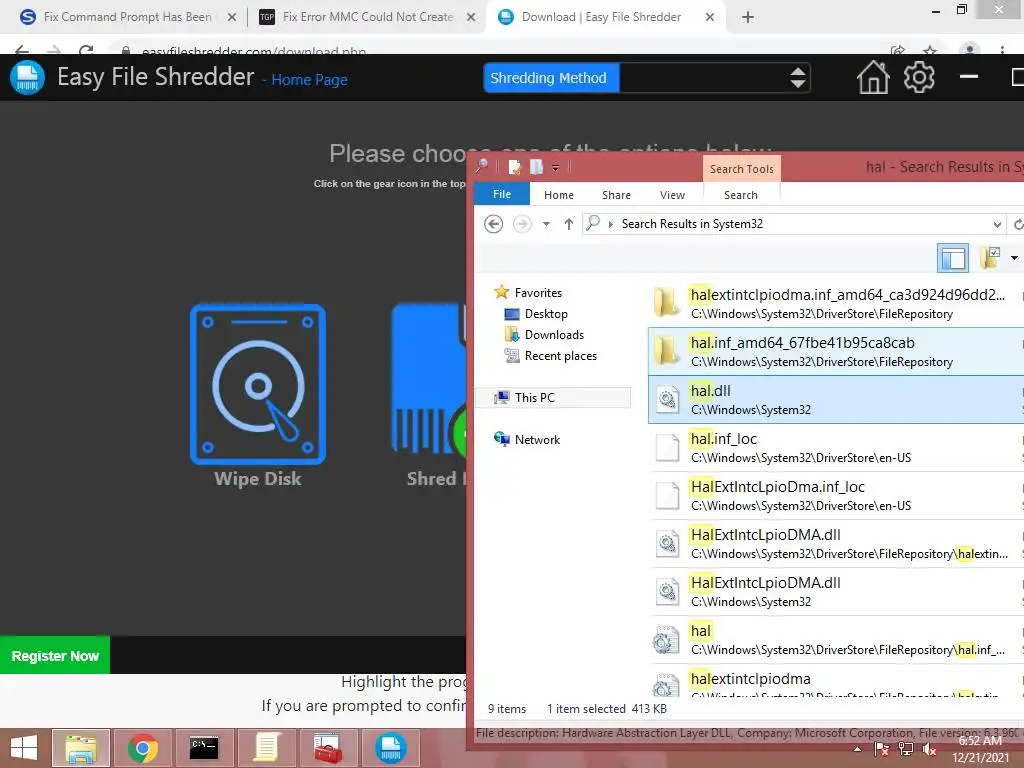Open the Home ribbon tab
Image resolution: width=1024 pixels, height=768 pixels.
[x=558, y=195]
